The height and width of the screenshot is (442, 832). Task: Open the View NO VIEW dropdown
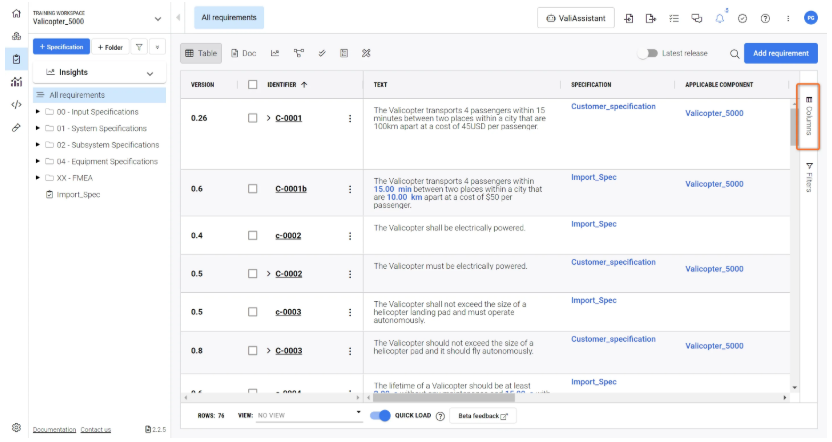(309, 415)
